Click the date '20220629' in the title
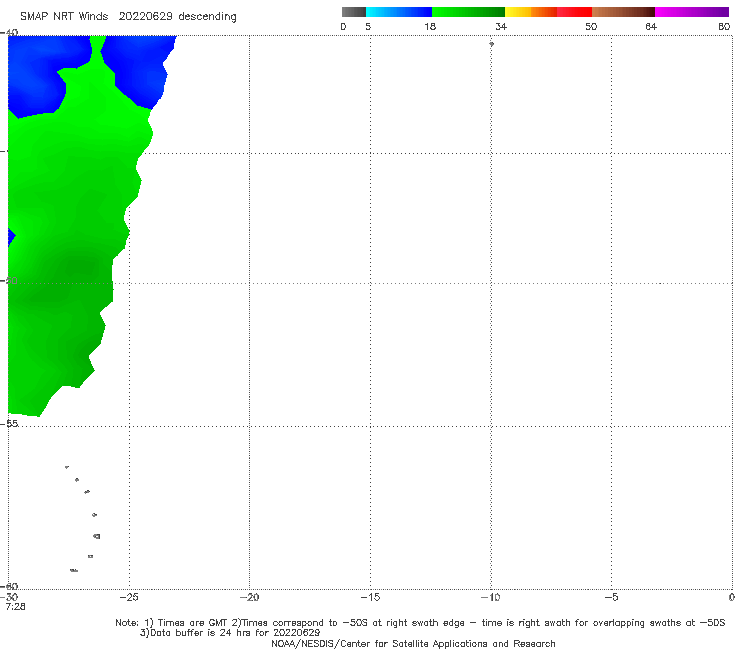 pos(146,17)
